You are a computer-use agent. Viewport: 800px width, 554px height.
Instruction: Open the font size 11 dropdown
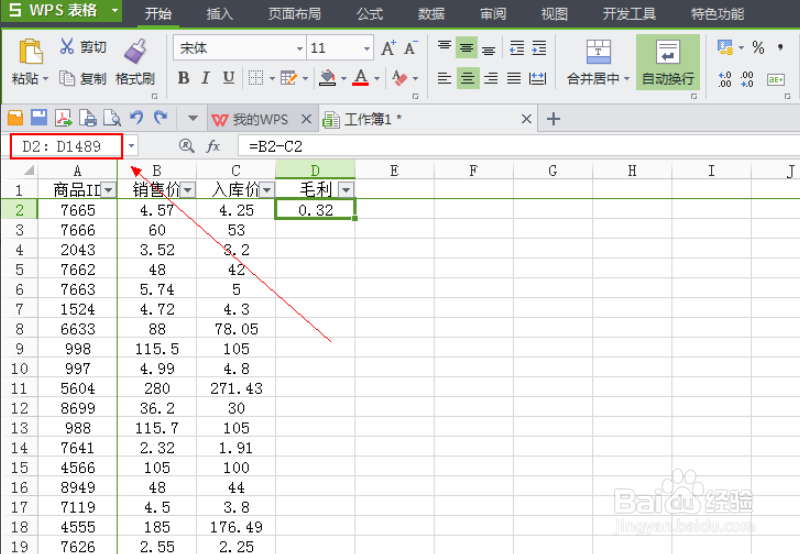(367, 48)
